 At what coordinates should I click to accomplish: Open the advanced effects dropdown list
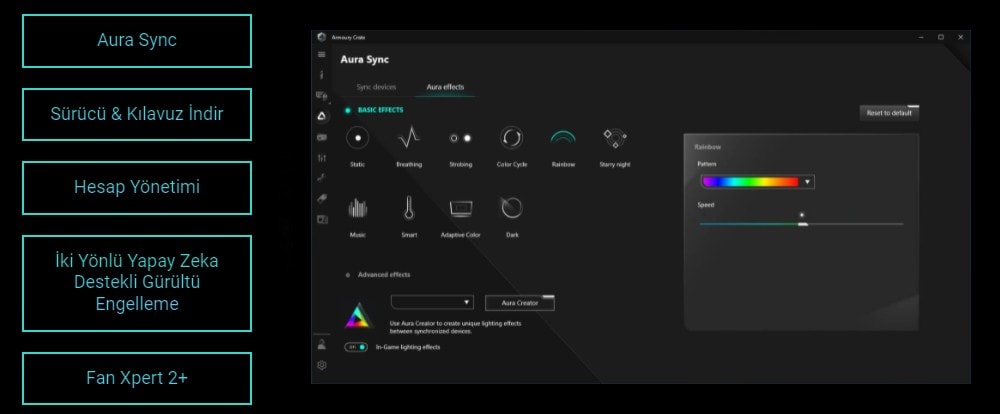[432, 302]
